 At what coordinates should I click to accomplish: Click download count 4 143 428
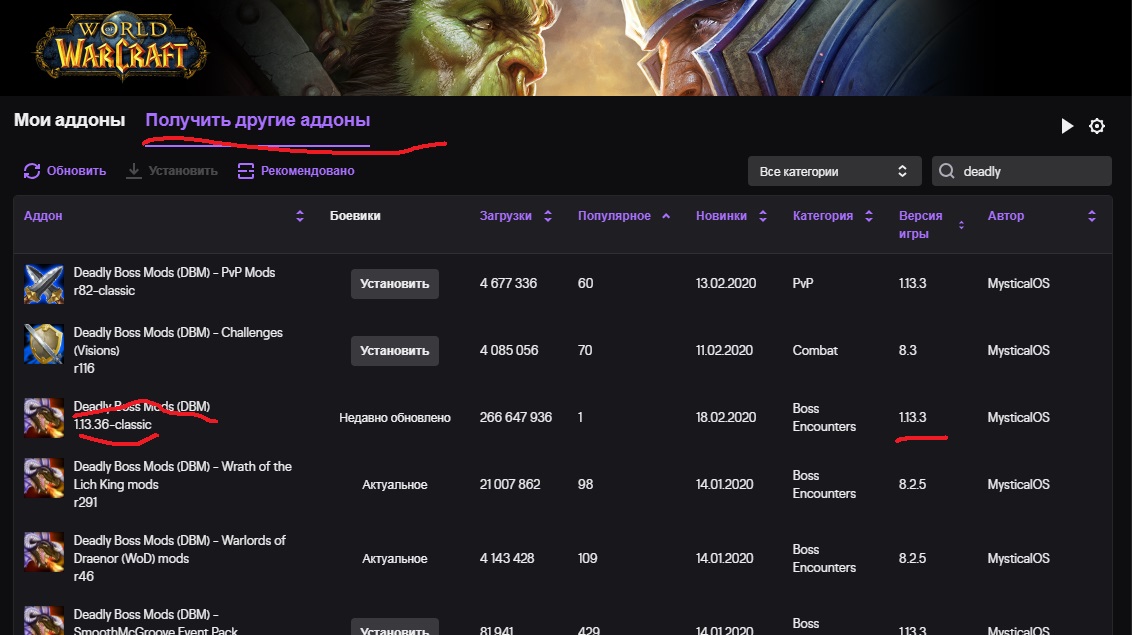[507, 559]
